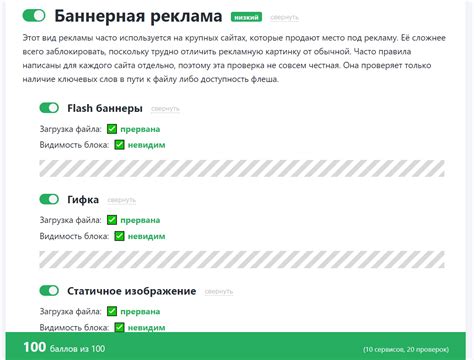Disable the Flash баннеры switch
The image size is (474, 360).
49,108
